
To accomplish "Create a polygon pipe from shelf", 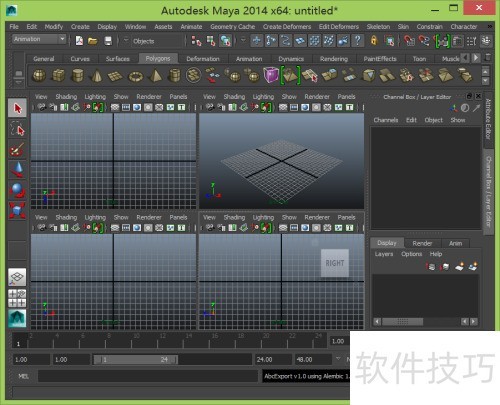I will [x=174, y=75].
